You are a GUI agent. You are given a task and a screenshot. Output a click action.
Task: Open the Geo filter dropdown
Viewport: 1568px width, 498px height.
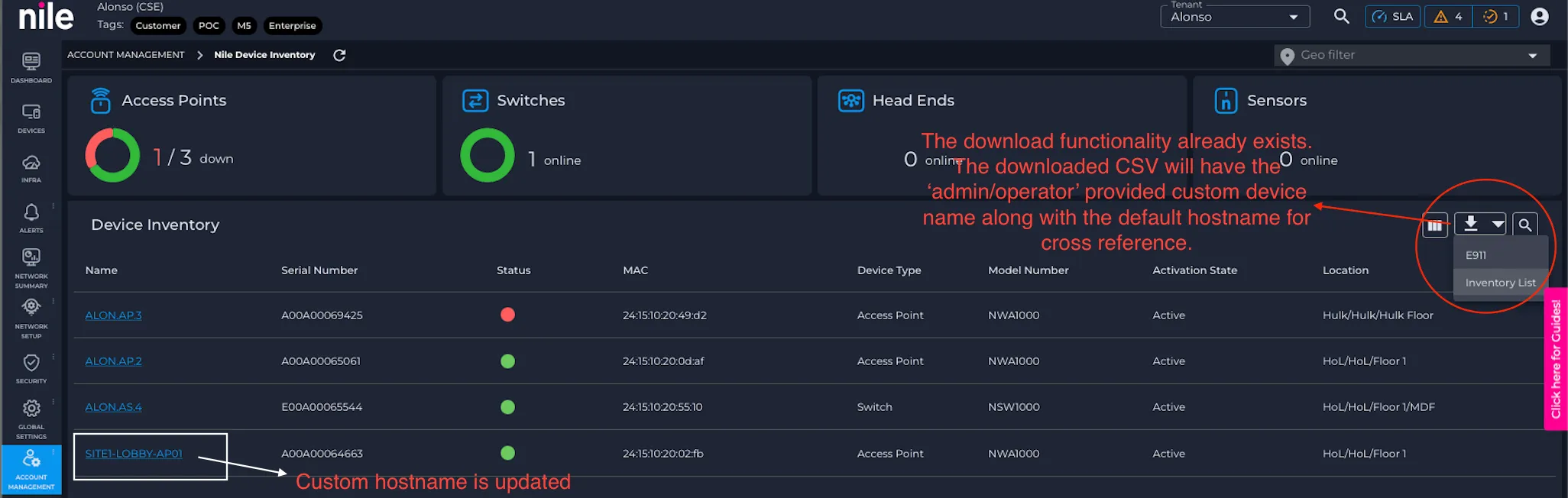coord(1412,55)
